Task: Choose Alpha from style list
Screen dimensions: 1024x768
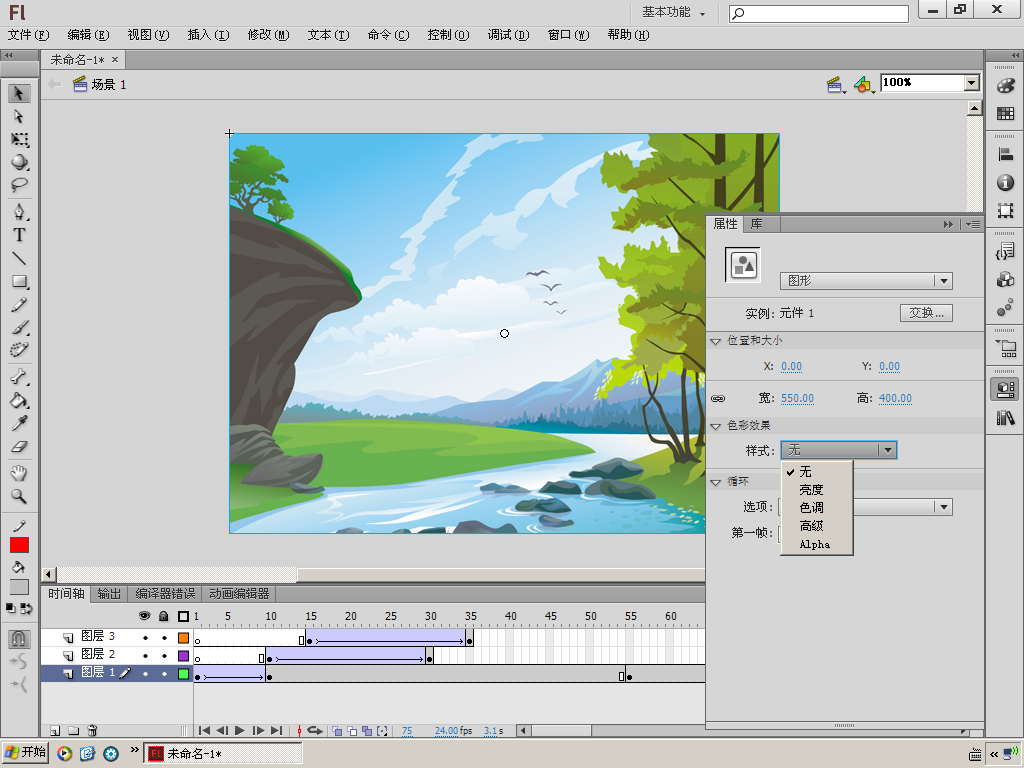Action: point(814,544)
